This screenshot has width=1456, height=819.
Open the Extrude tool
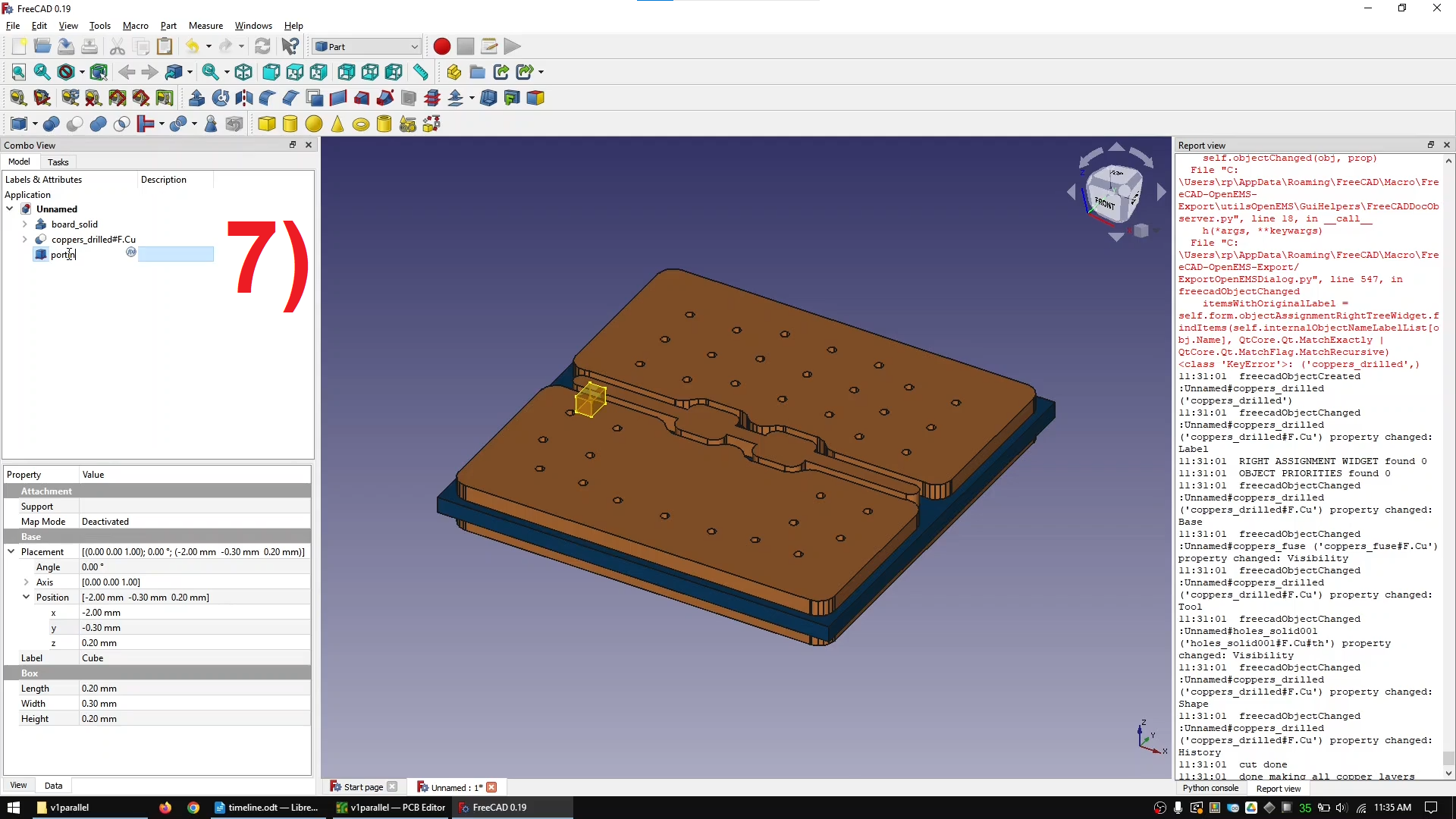pos(196,97)
